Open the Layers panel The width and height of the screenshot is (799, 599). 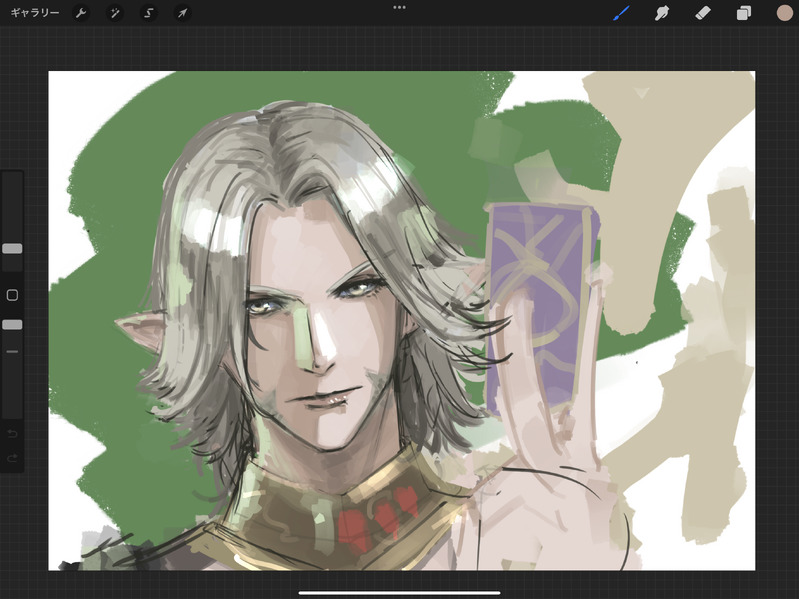(743, 13)
